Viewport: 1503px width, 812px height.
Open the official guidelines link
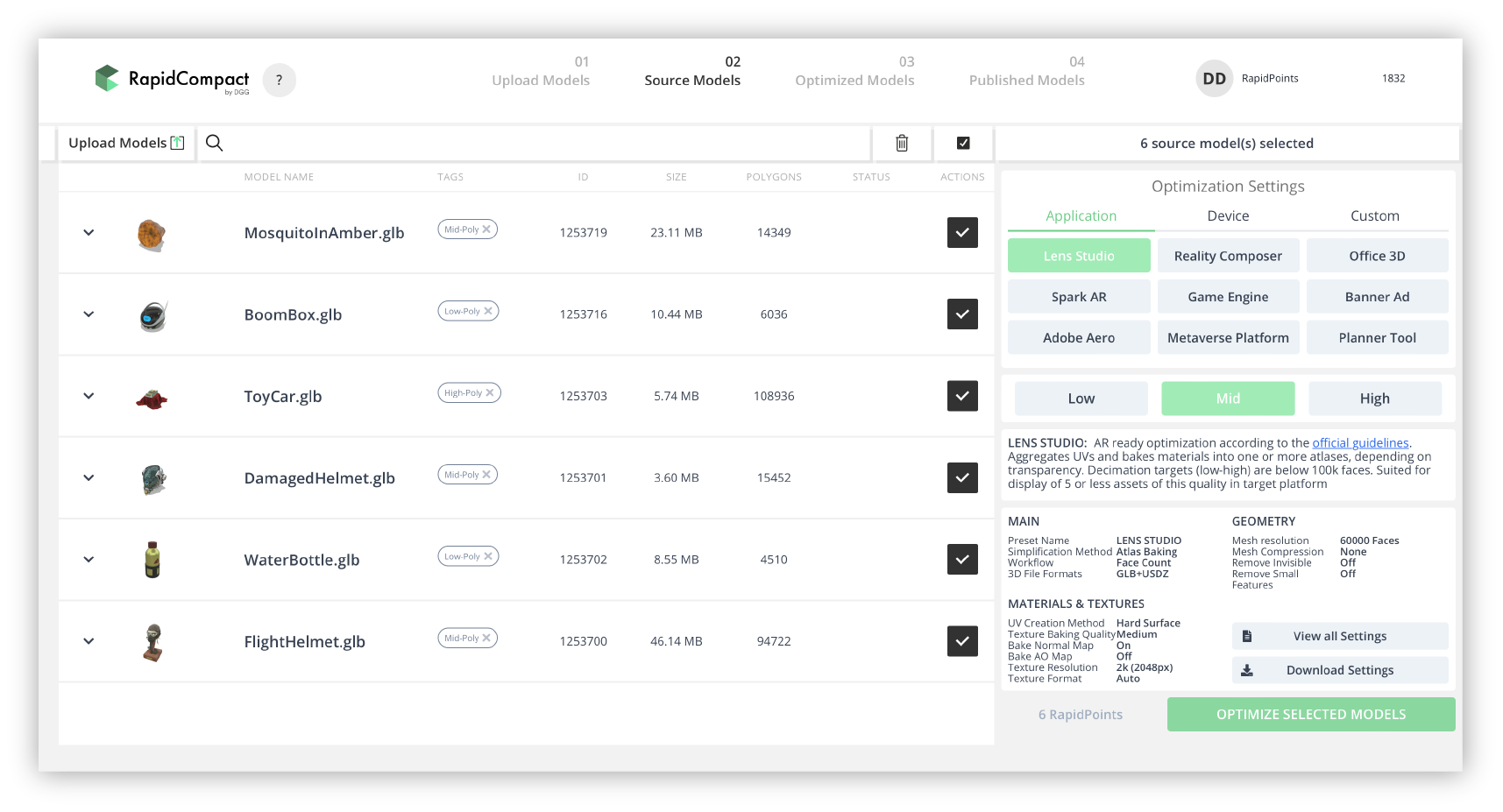[x=1360, y=443]
